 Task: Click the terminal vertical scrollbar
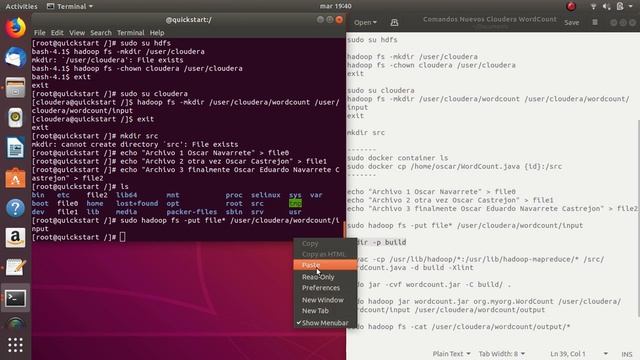tap(344, 229)
